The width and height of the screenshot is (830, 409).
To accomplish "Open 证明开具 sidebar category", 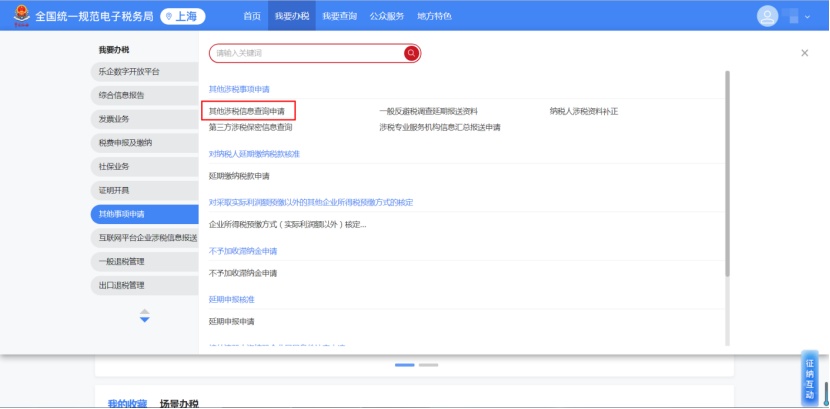I will pyautogui.click(x=114, y=190).
